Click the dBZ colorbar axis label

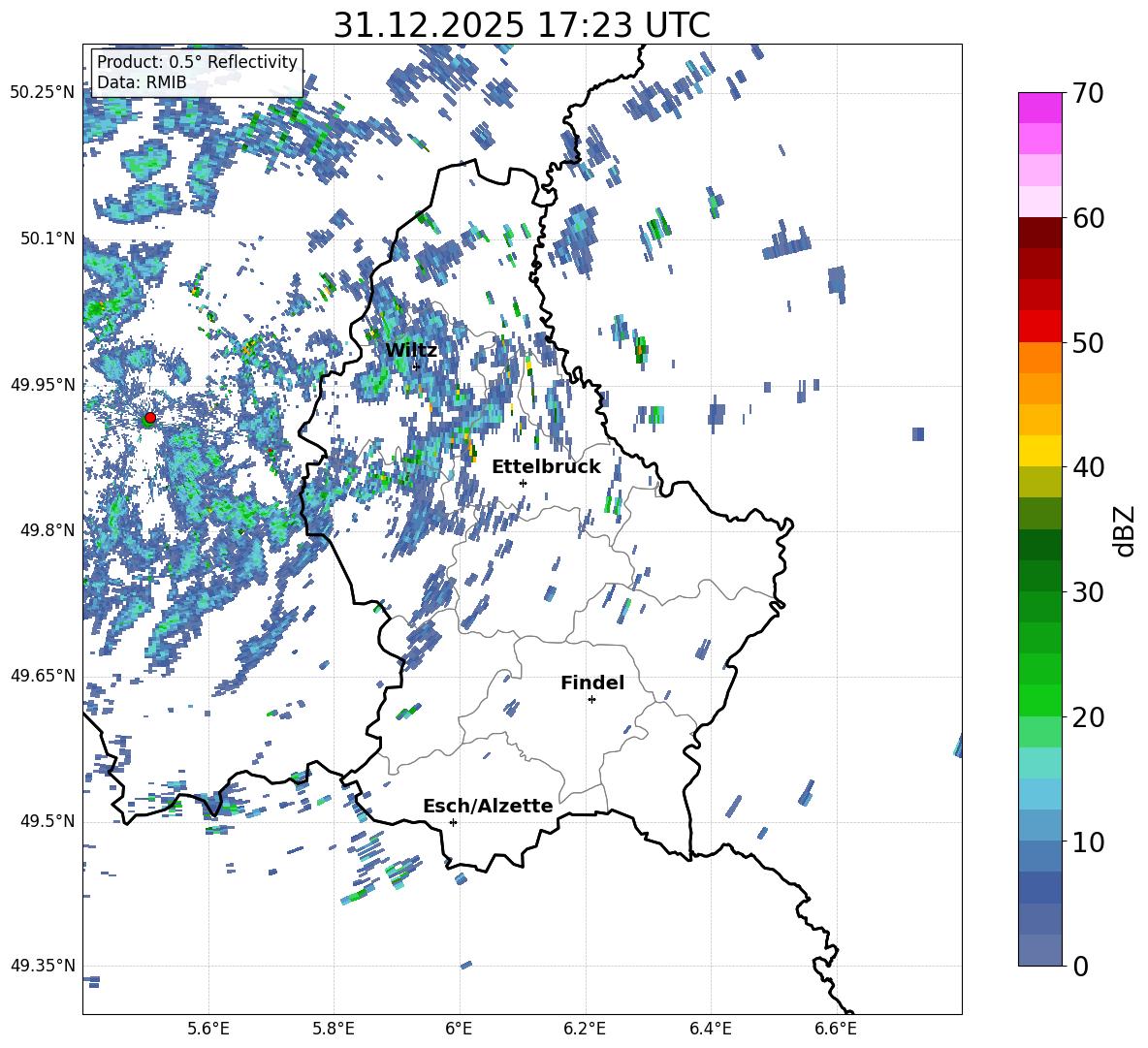[1124, 530]
